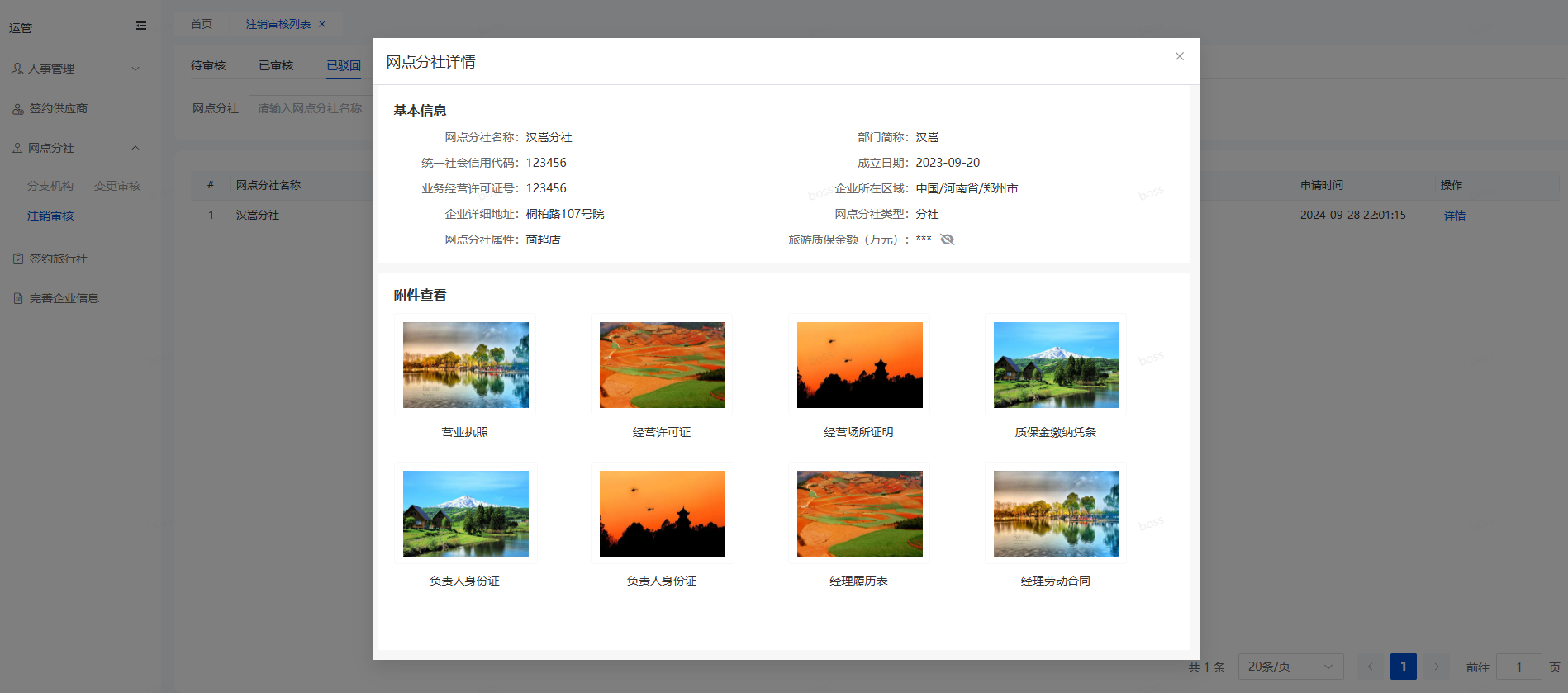Viewport: 1568px width, 693px height.
Task: Open the 营业执照 attachment thumbnail
Action: coord(466,365)
